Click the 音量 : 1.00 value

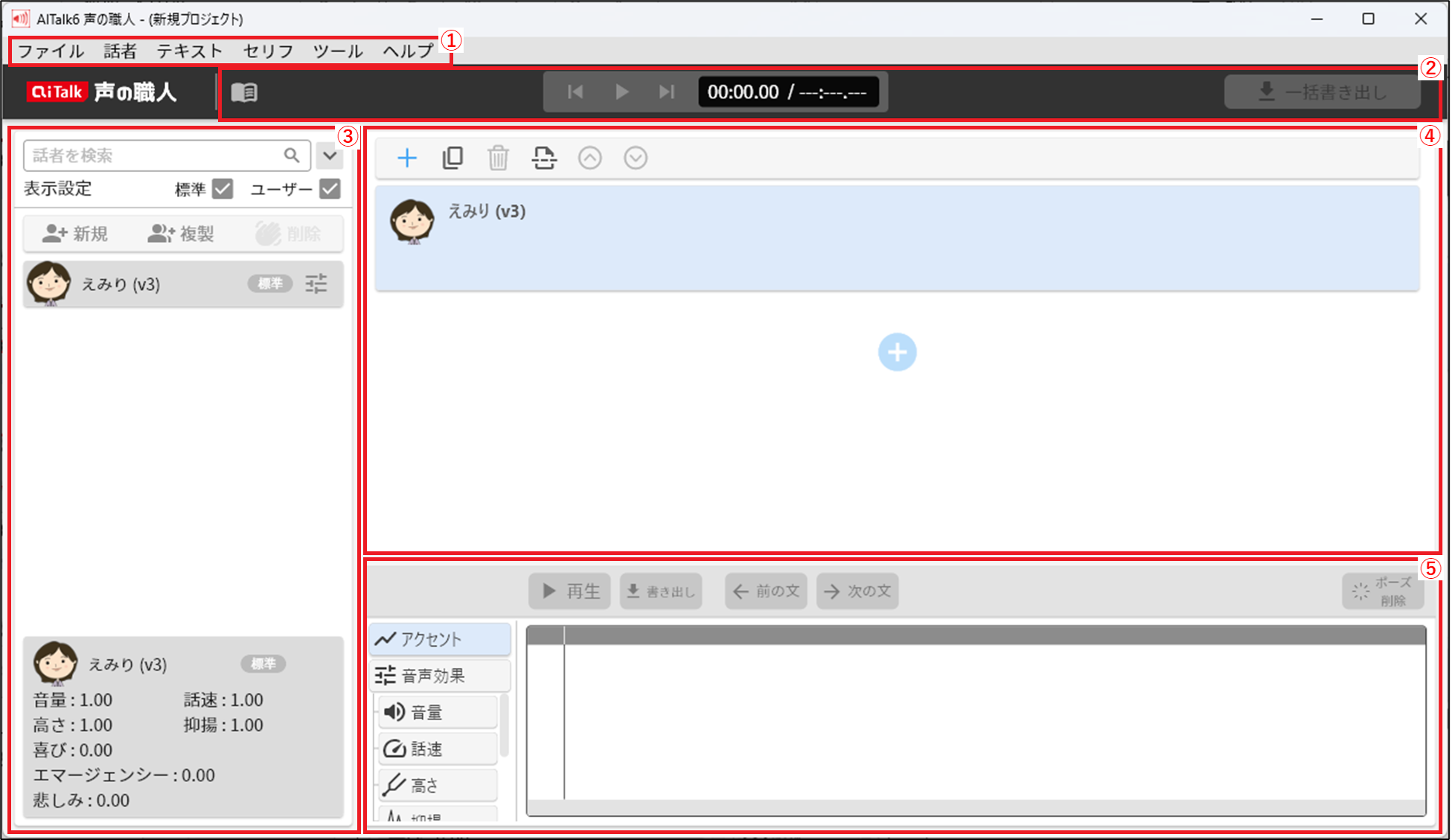point(73,700)
